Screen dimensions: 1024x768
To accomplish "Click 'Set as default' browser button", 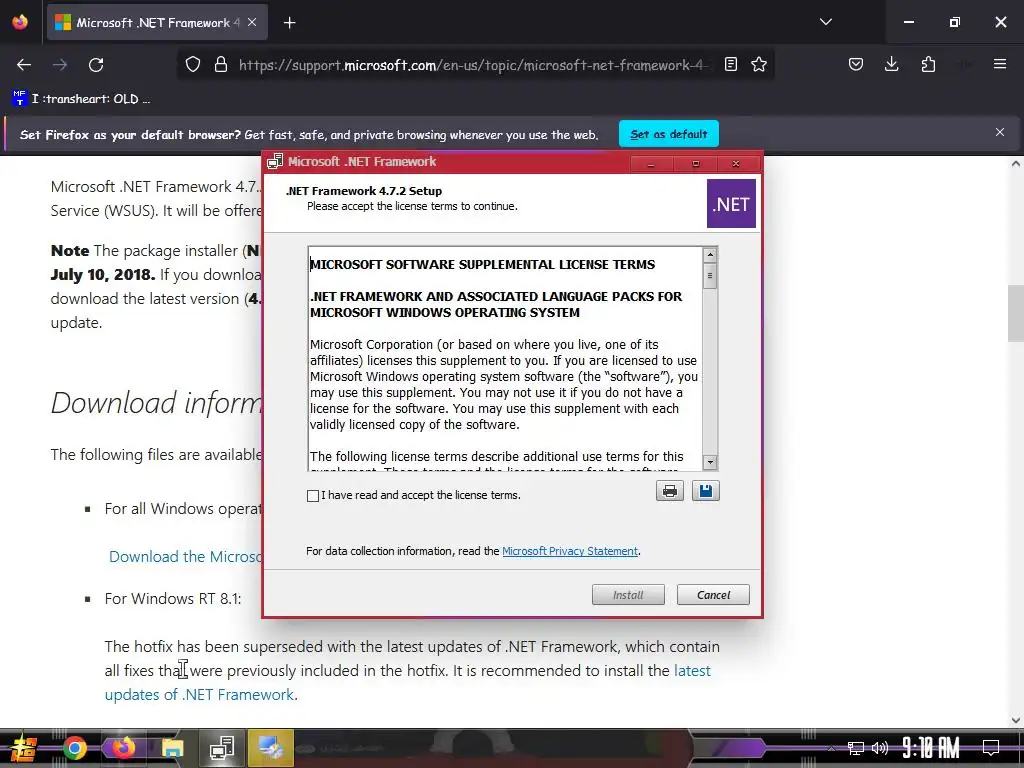I will click(x=669, y=134).
